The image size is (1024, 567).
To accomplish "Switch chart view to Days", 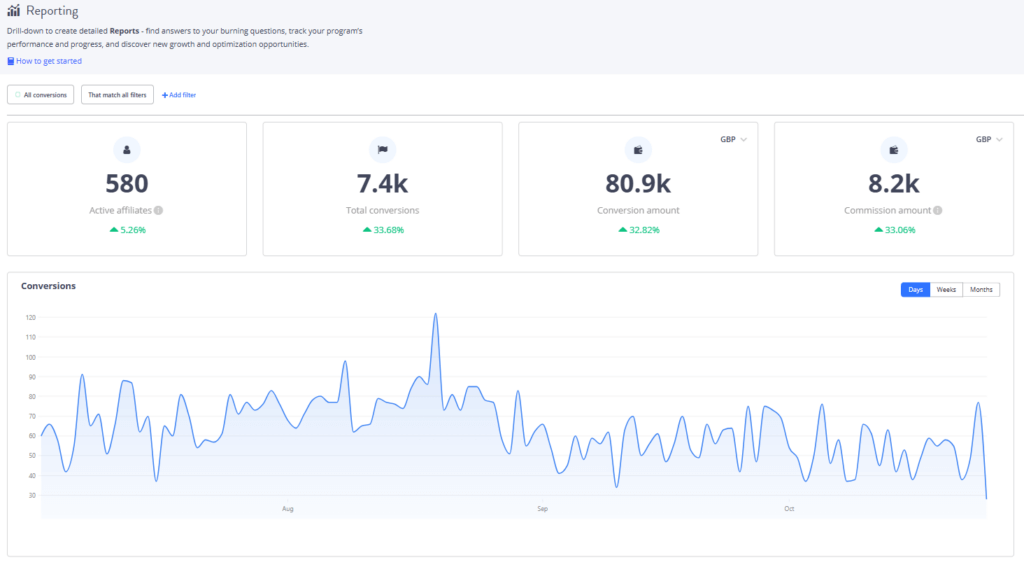I will click(915, 290).
